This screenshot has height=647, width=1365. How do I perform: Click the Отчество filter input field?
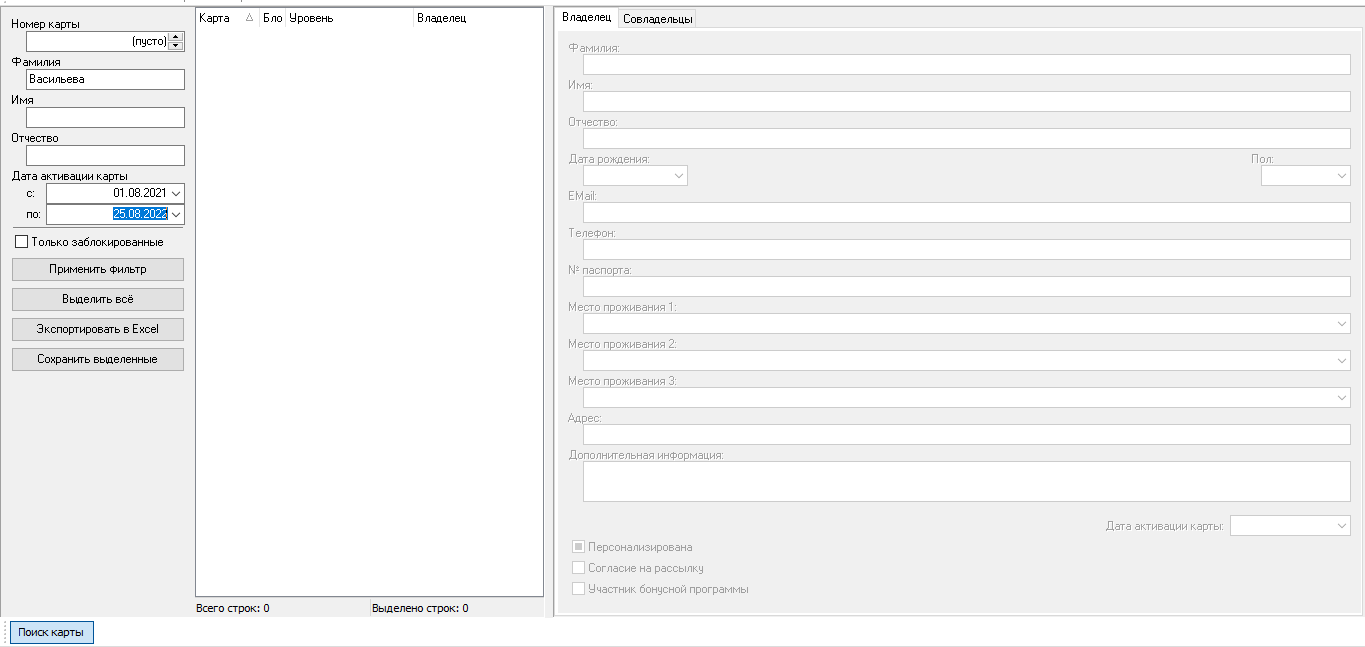coord(105,155)
